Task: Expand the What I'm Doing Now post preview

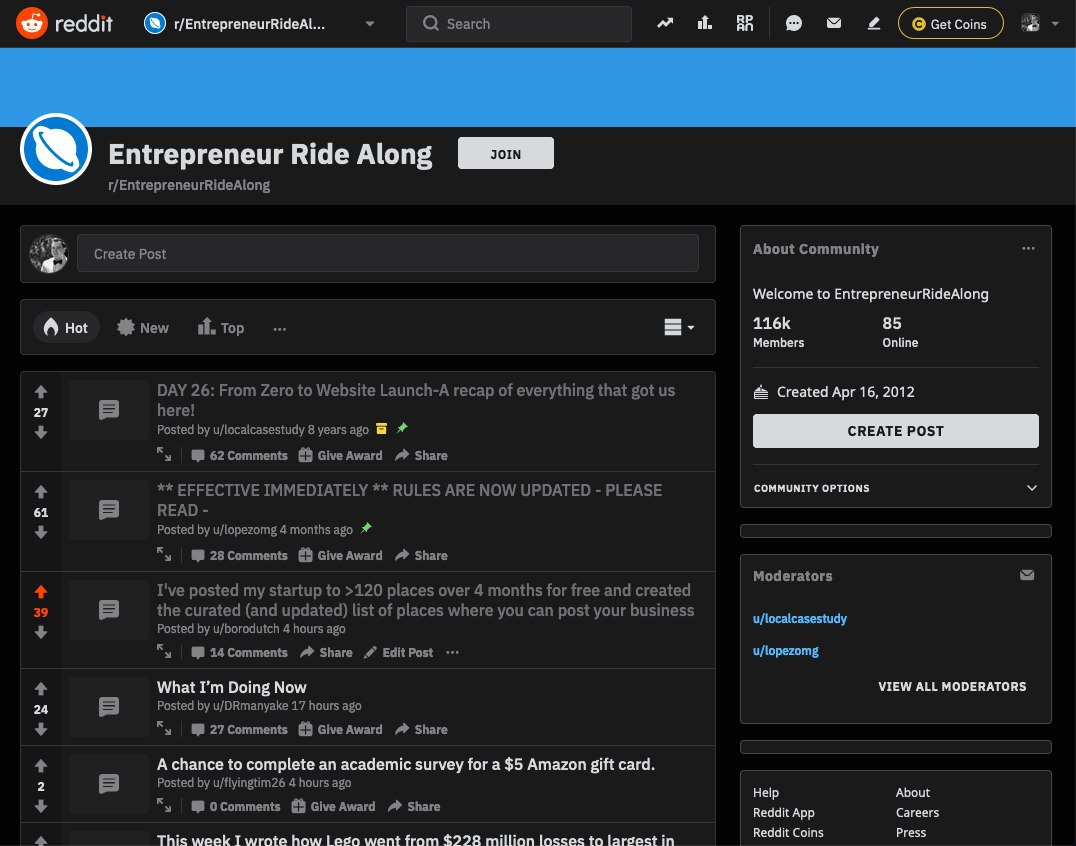Action: (164, 729)
